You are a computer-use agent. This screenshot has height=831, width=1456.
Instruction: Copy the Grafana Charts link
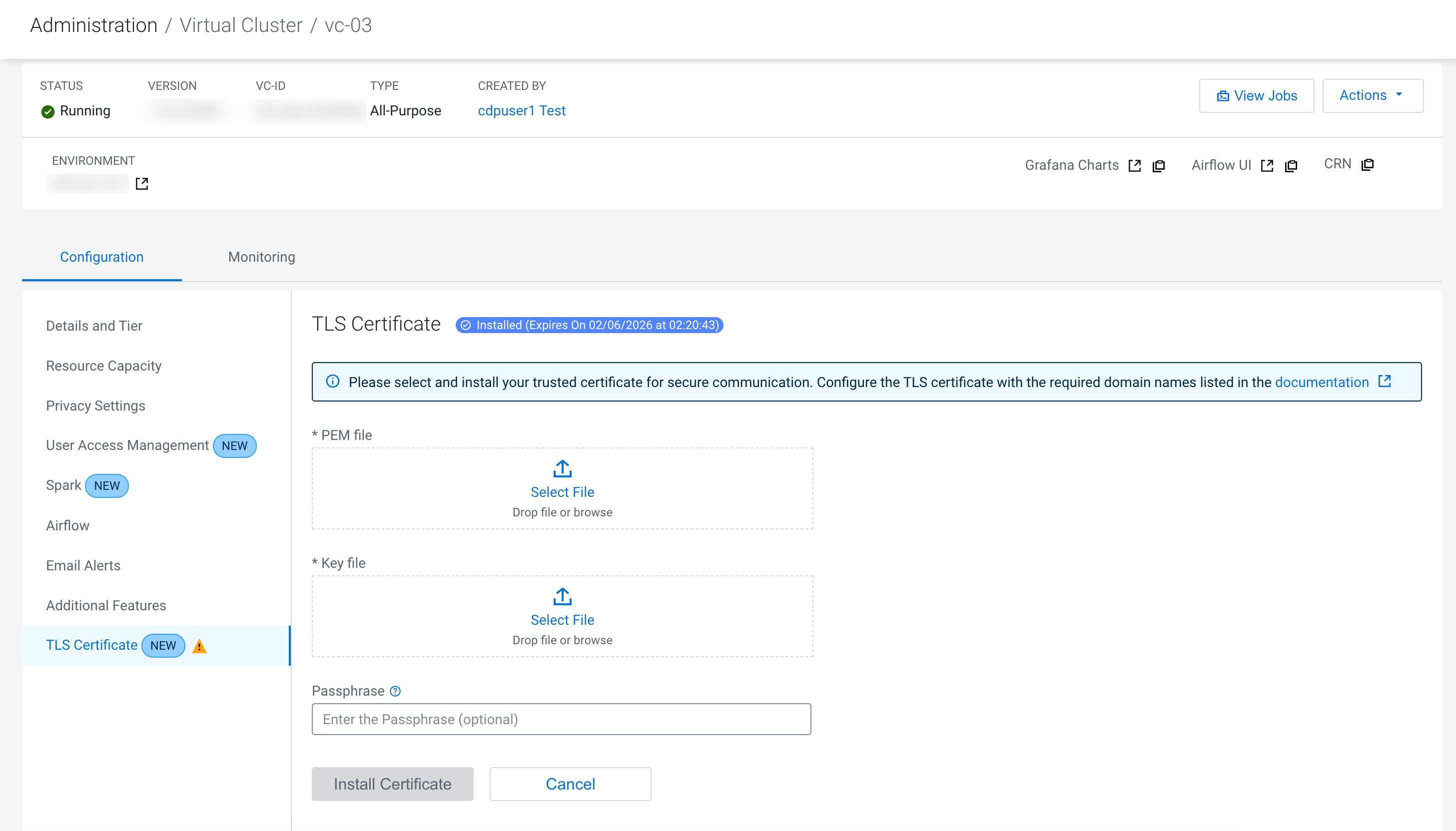coord(1159,165)
